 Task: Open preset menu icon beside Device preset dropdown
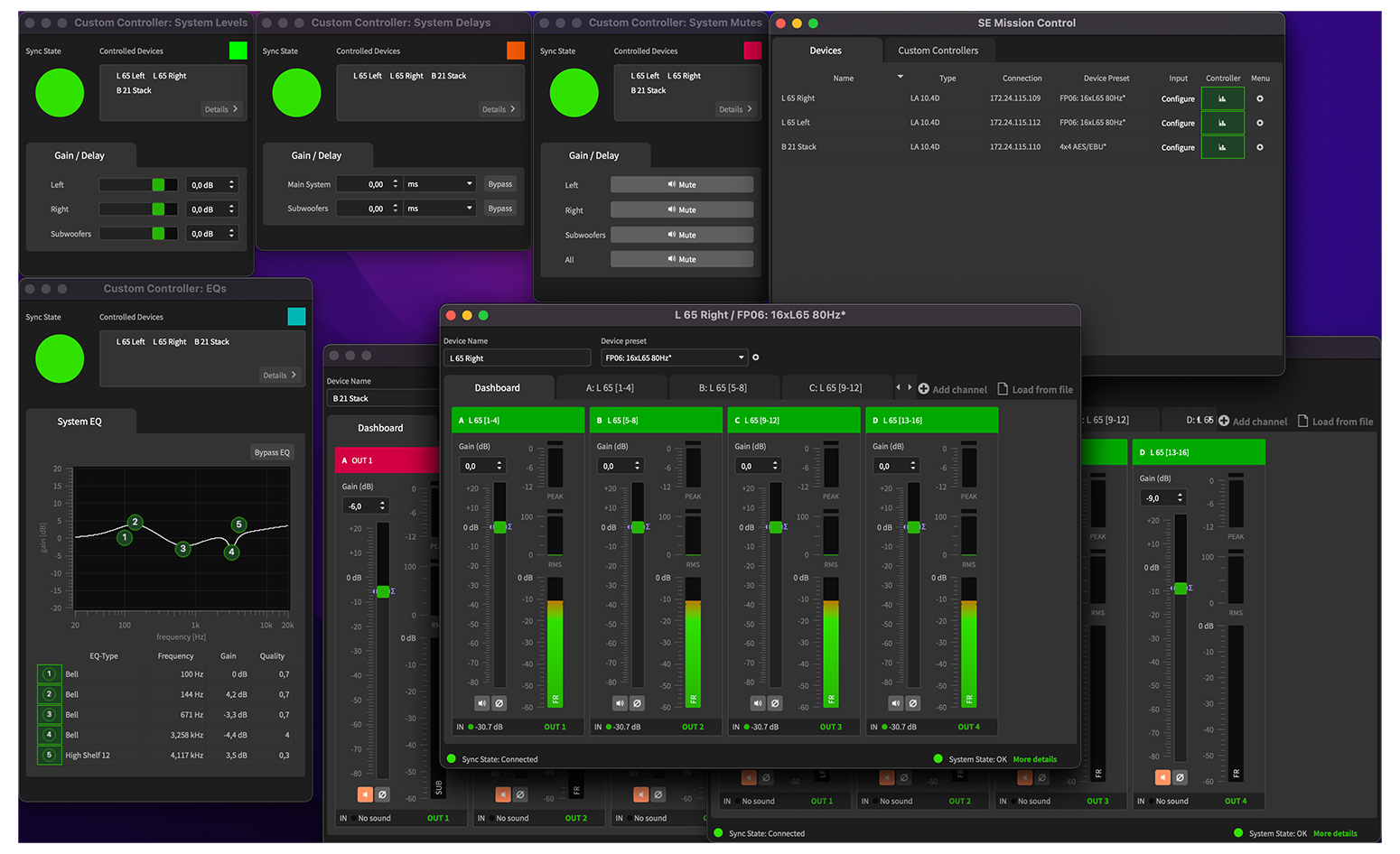(x=756, y=357)
